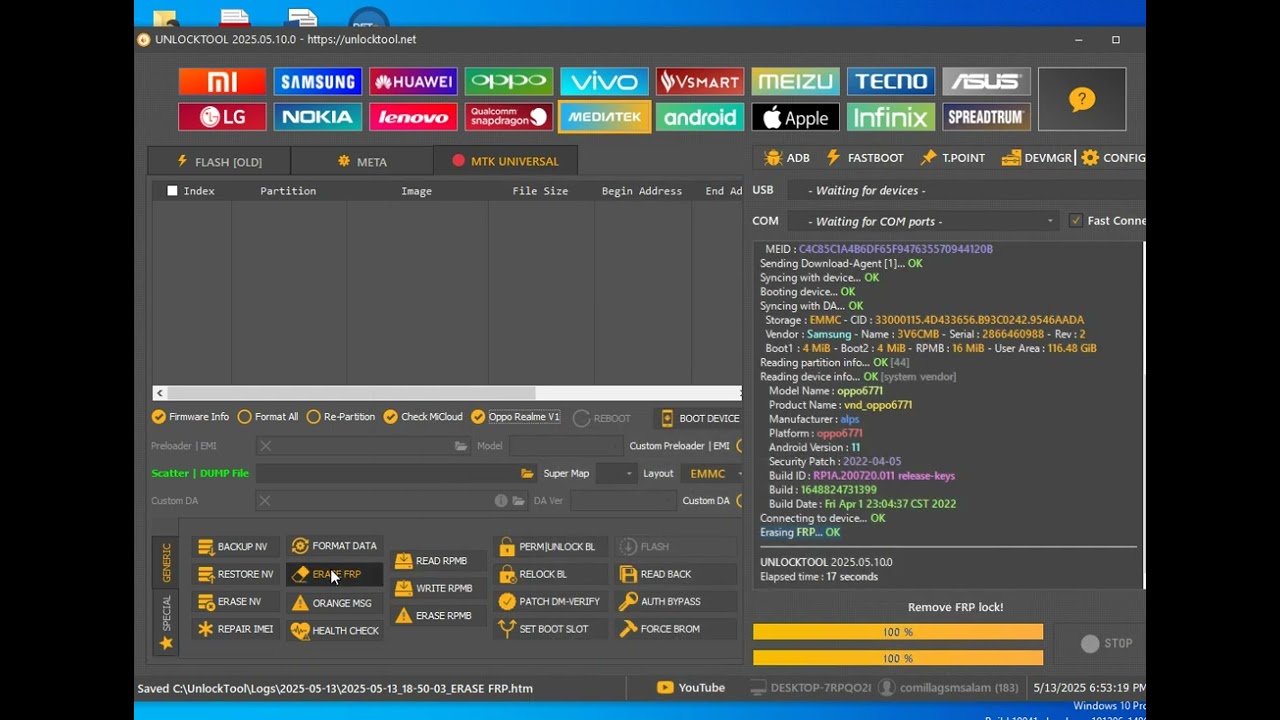Open the Lenovo brand section
The height and width of the screenshot is (720, 1280).
413,117
